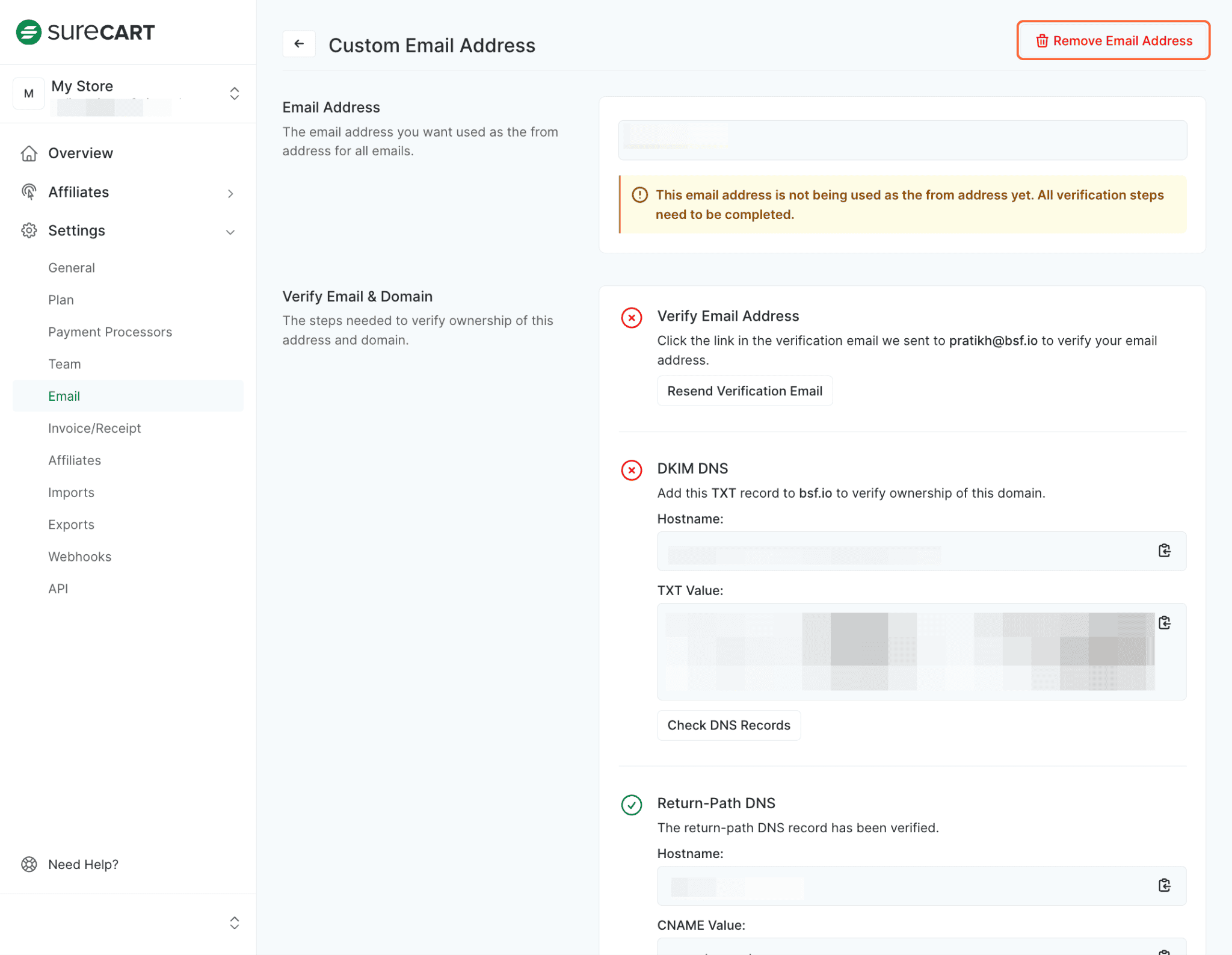Viewport: 1232px width, 955px height.
Task: Click the Need Help globe icon
Action: point(29,864)
